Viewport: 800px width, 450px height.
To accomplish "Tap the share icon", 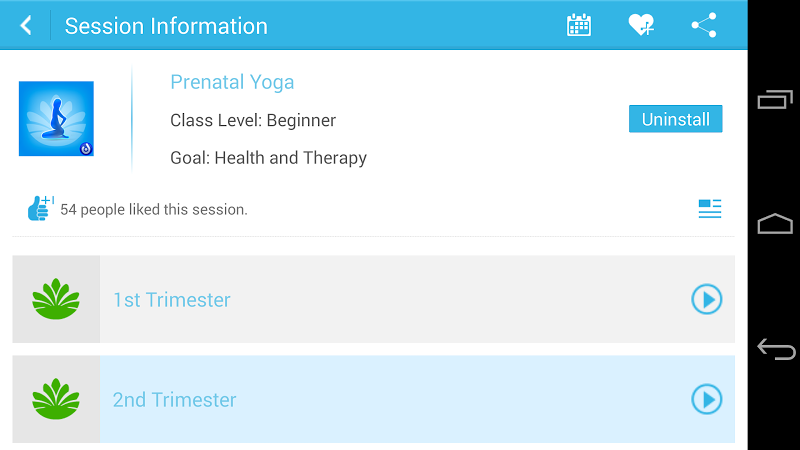I will [704, 26].
